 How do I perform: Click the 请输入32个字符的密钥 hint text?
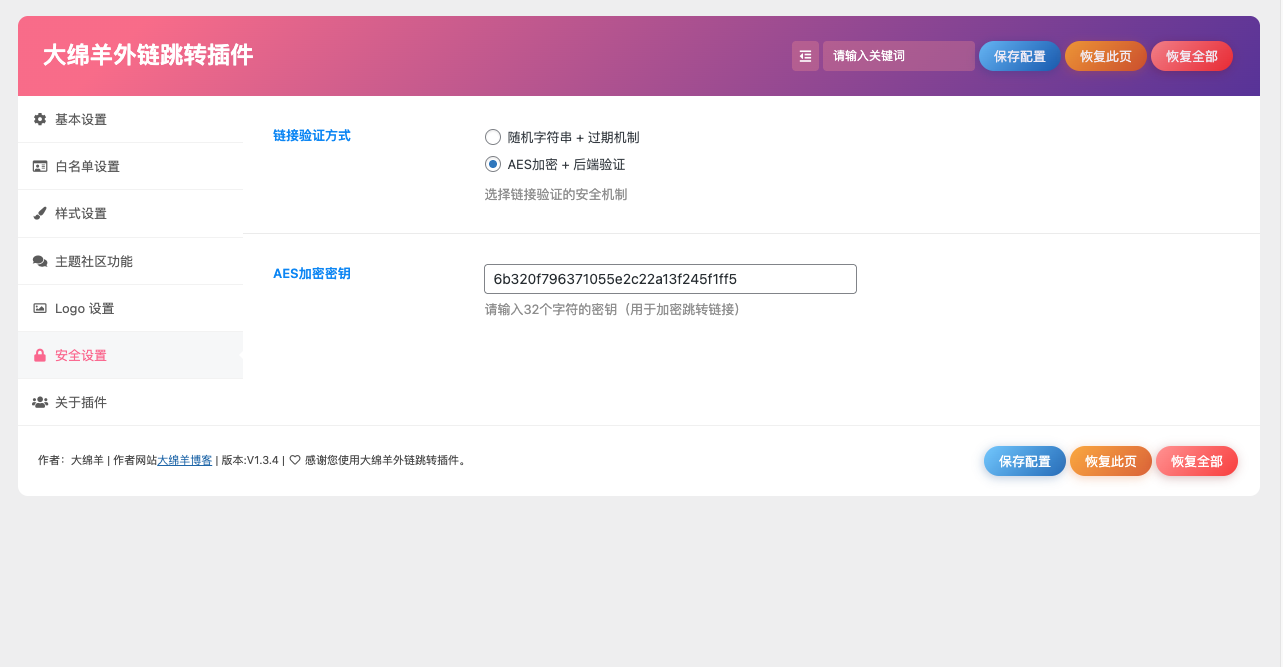click(615, 309)
